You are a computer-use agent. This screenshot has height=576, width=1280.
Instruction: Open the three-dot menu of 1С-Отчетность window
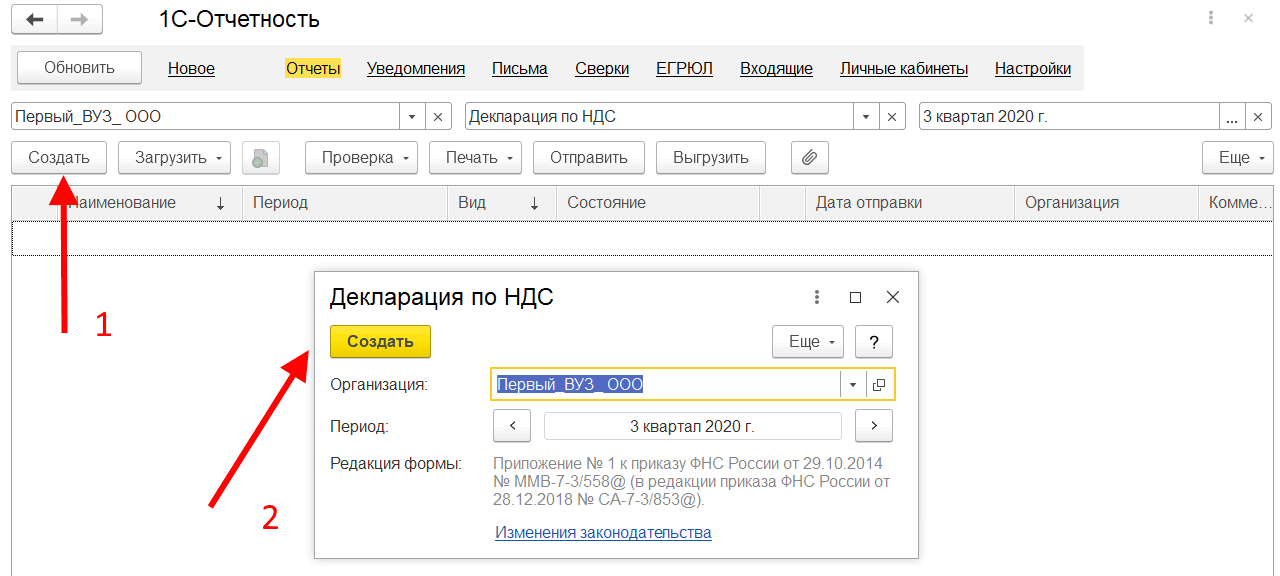tap(1211, 18)
